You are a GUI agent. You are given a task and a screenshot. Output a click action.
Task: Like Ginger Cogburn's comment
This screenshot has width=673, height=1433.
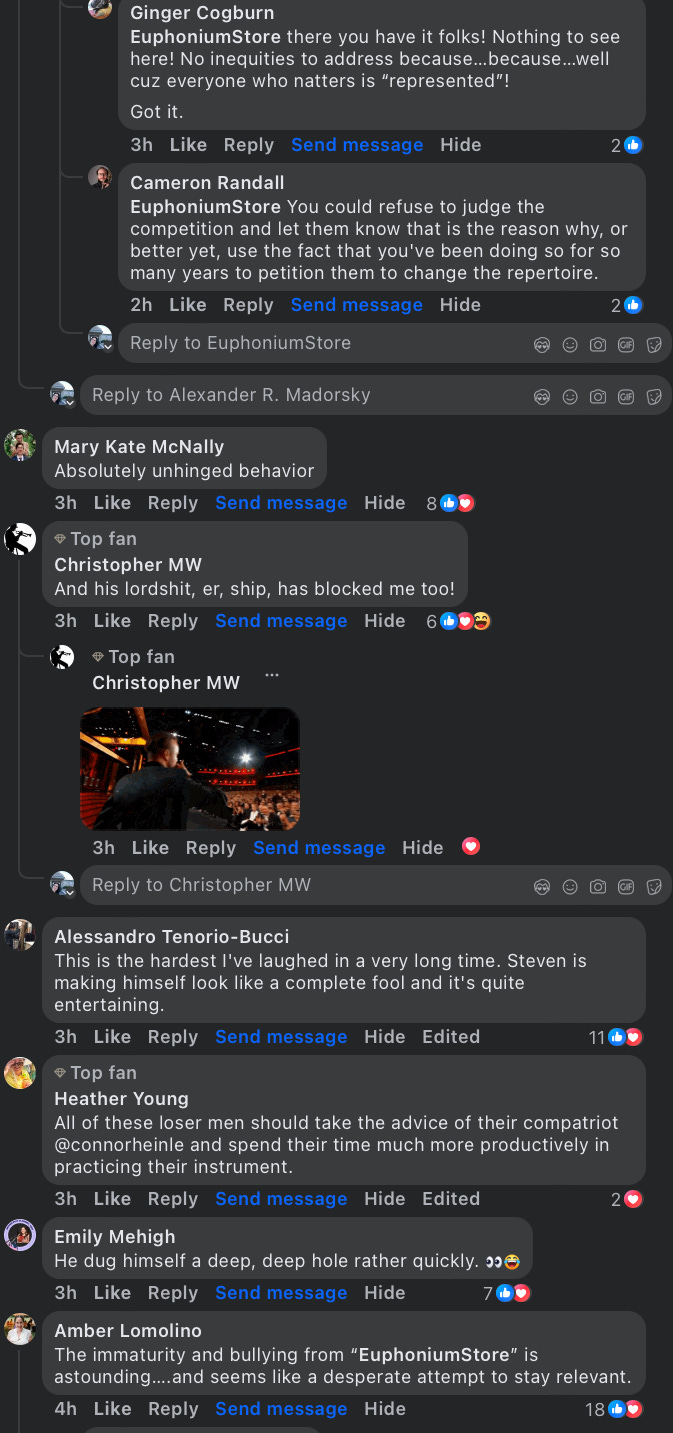(188, 145)
